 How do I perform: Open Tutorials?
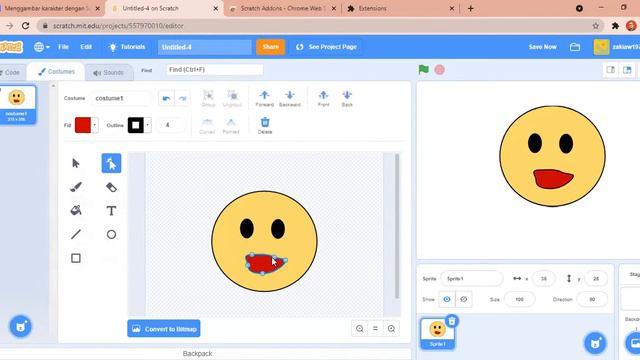click(x=127, y=47)
